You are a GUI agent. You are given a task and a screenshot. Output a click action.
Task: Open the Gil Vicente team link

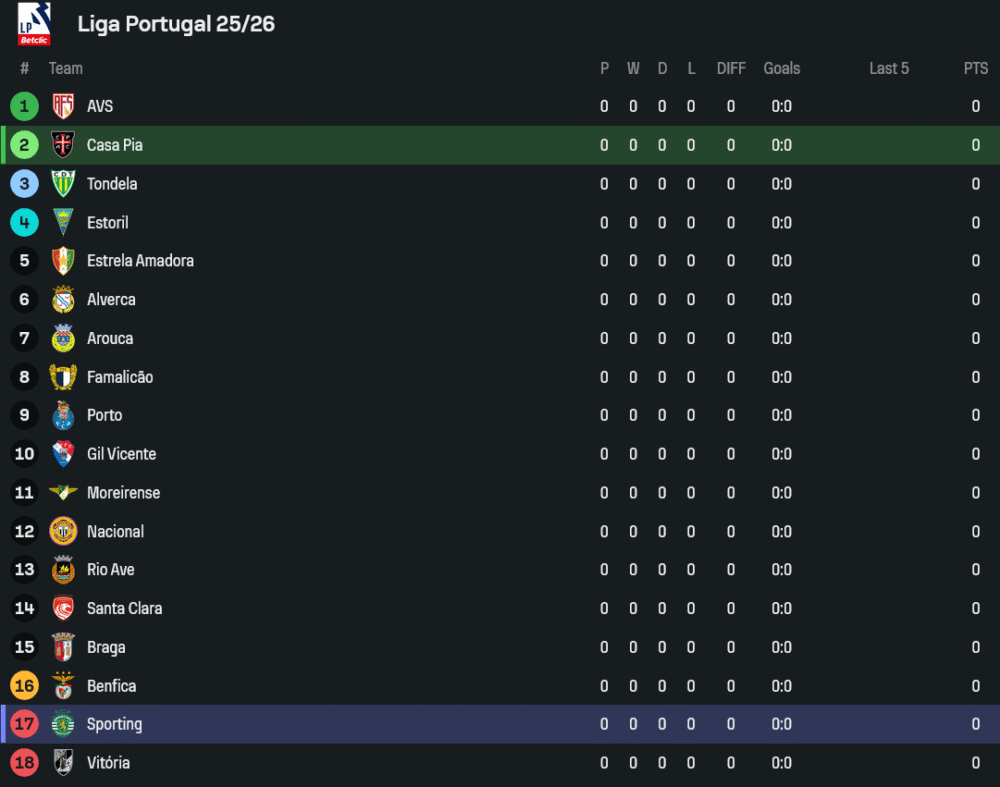[121, 454]
